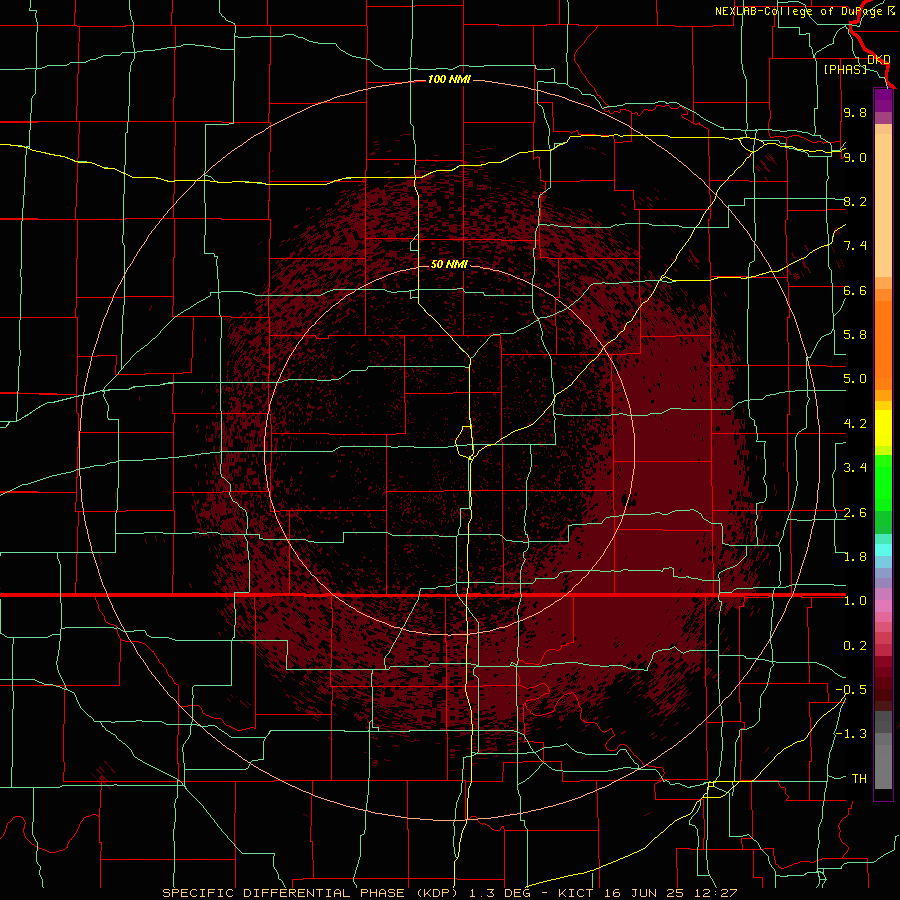
Task: Click the 6.6 value on color scale
Action: click(x=855, y=290)
